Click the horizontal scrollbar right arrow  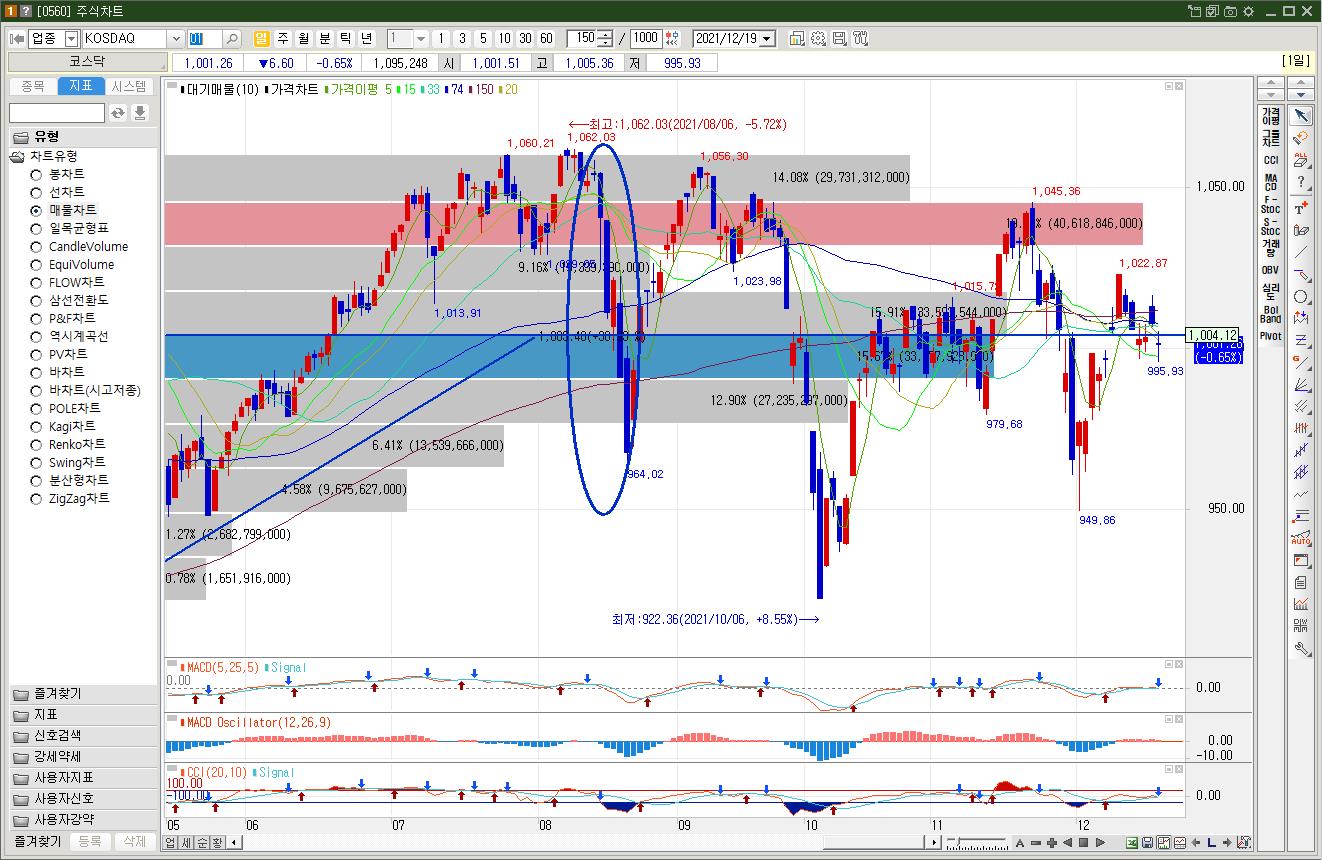click(934, 843)
